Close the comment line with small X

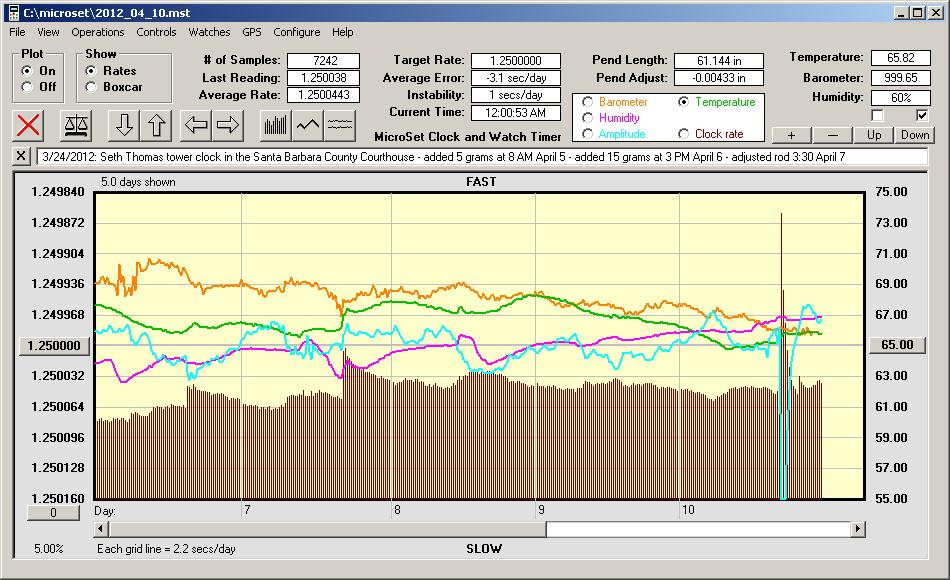coord(21,156)
